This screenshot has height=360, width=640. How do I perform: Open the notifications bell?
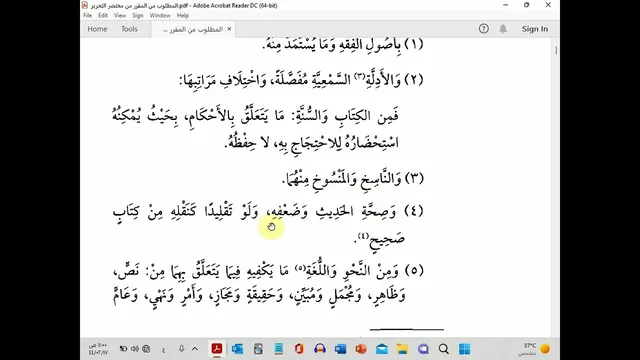(503, 29)
